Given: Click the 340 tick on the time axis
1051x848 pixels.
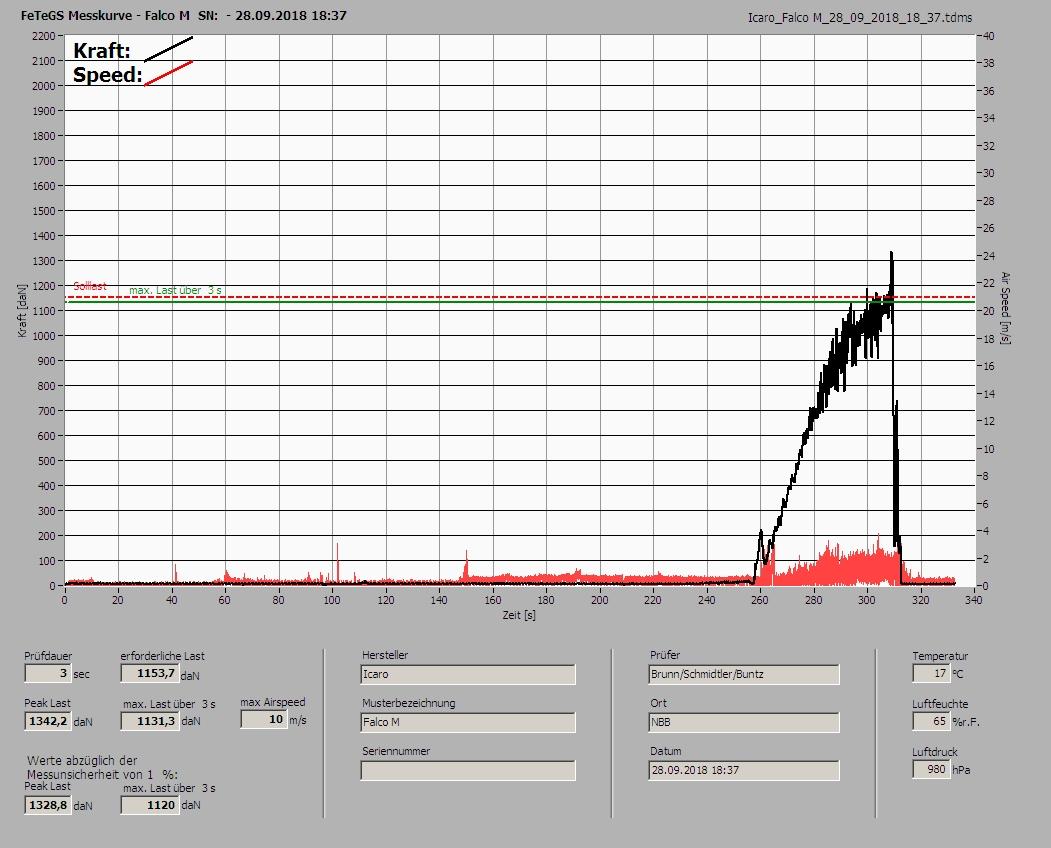Looking at the screenshot, I should pos(973,600).
